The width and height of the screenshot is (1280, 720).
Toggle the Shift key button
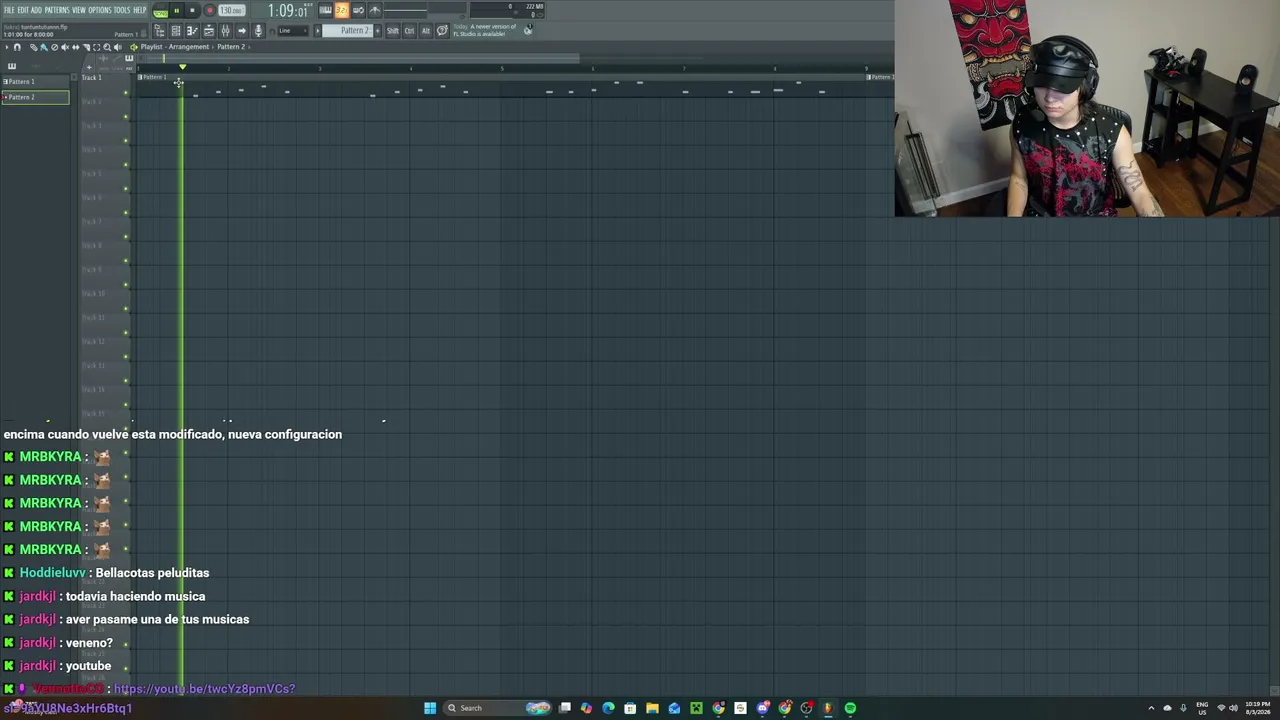[393, 31]
